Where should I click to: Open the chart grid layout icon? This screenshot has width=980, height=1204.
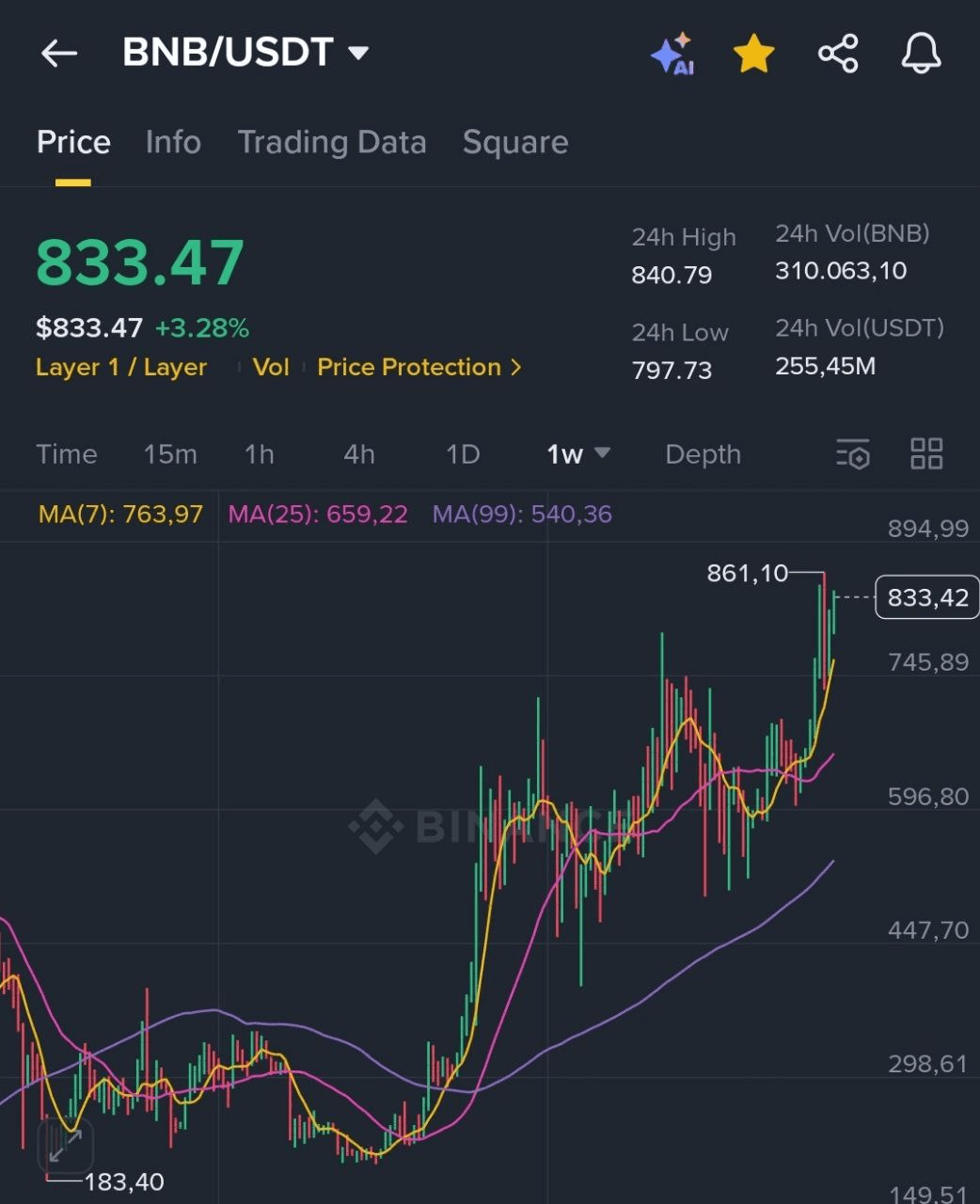926,453
